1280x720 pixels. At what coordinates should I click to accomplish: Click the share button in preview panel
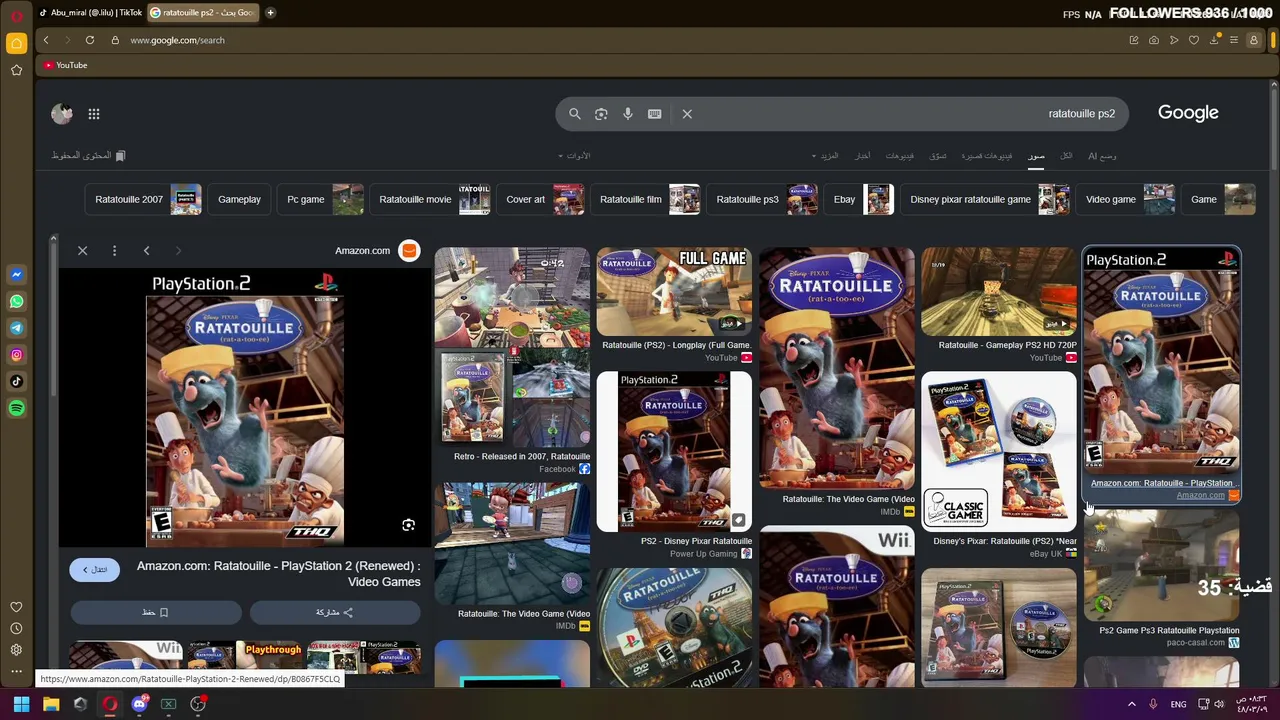coord(335,612)
